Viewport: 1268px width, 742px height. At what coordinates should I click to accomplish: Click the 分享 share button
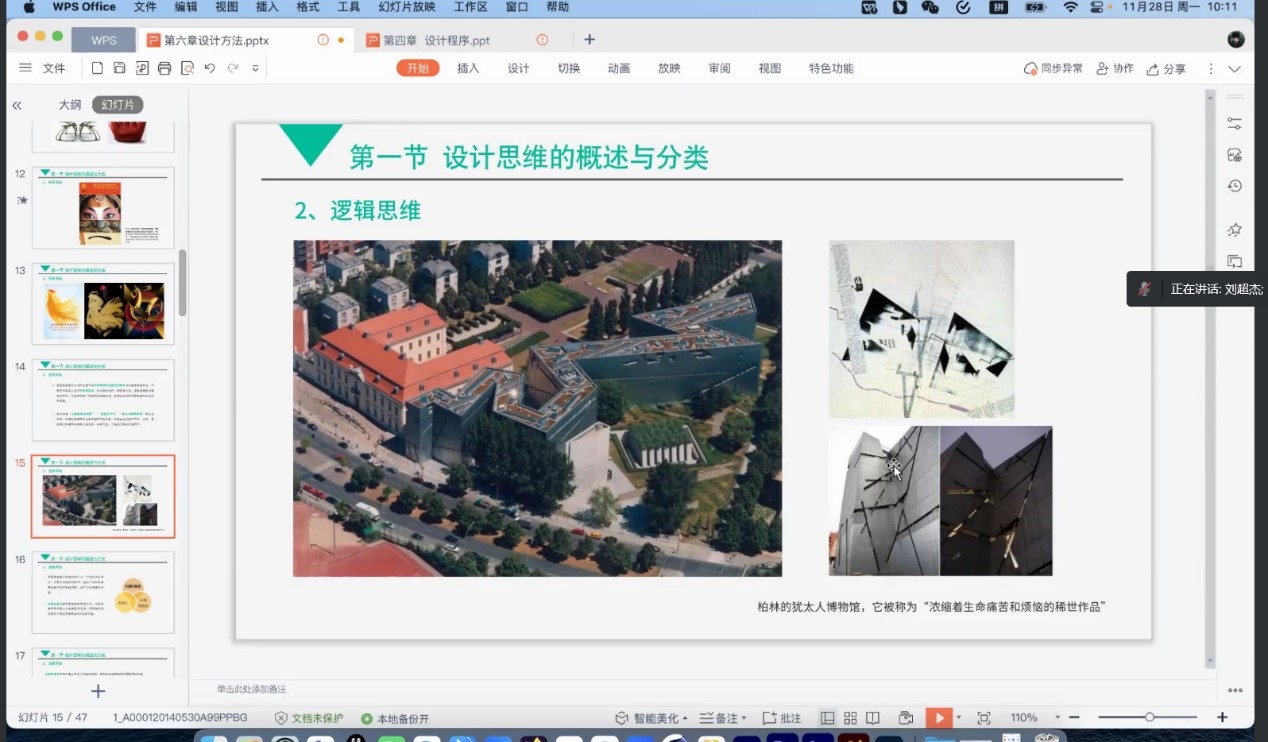[x=1166, y=68]
